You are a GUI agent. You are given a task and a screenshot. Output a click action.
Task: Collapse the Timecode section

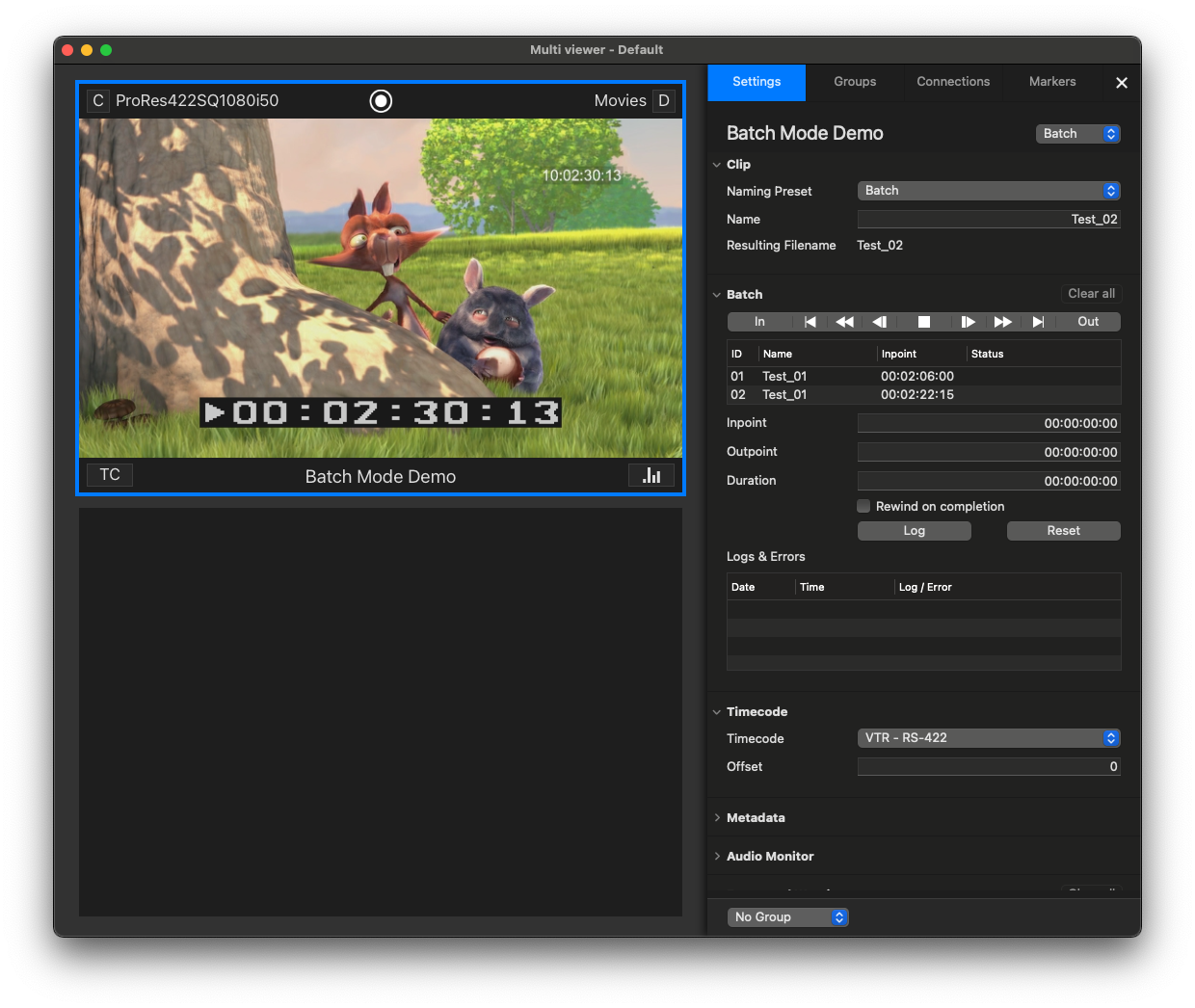717,712
